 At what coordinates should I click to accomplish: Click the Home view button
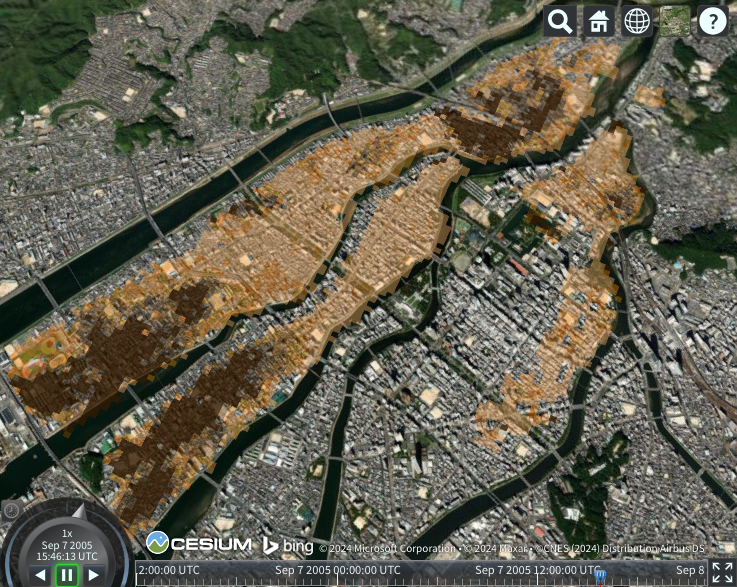tap(598, 21)
